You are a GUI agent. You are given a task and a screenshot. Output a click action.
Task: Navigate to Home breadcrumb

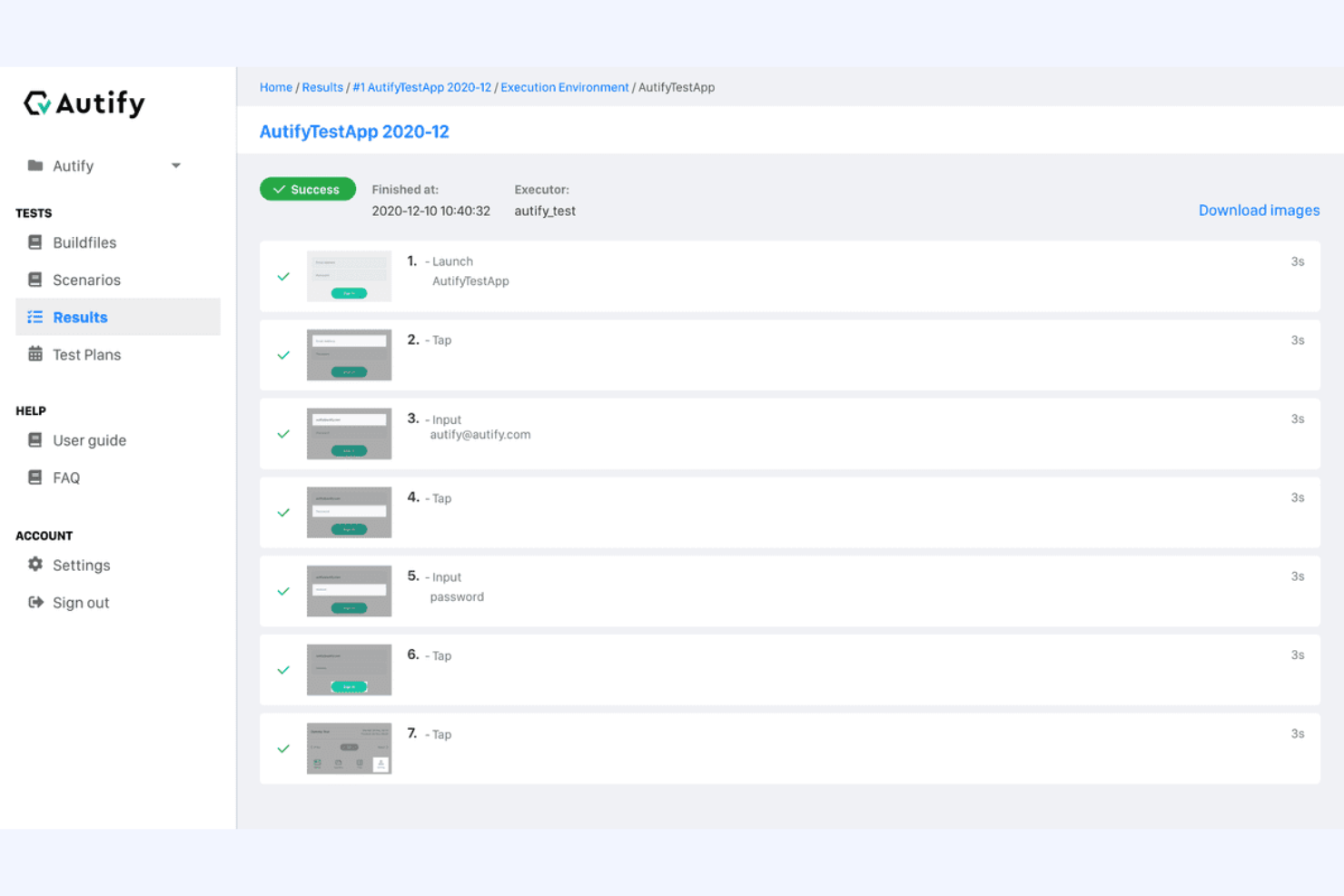[x=276, y=87]
